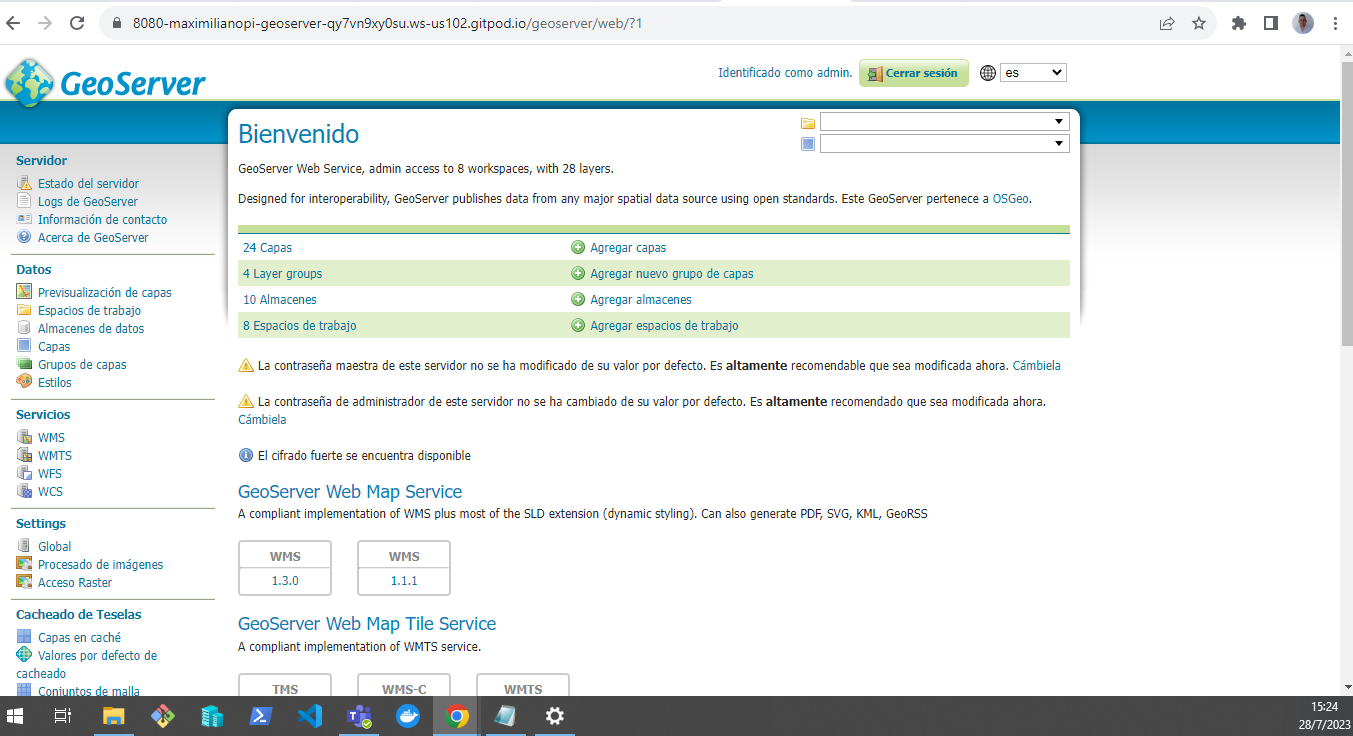Click the WFS service icon

(x=24, y=473)
